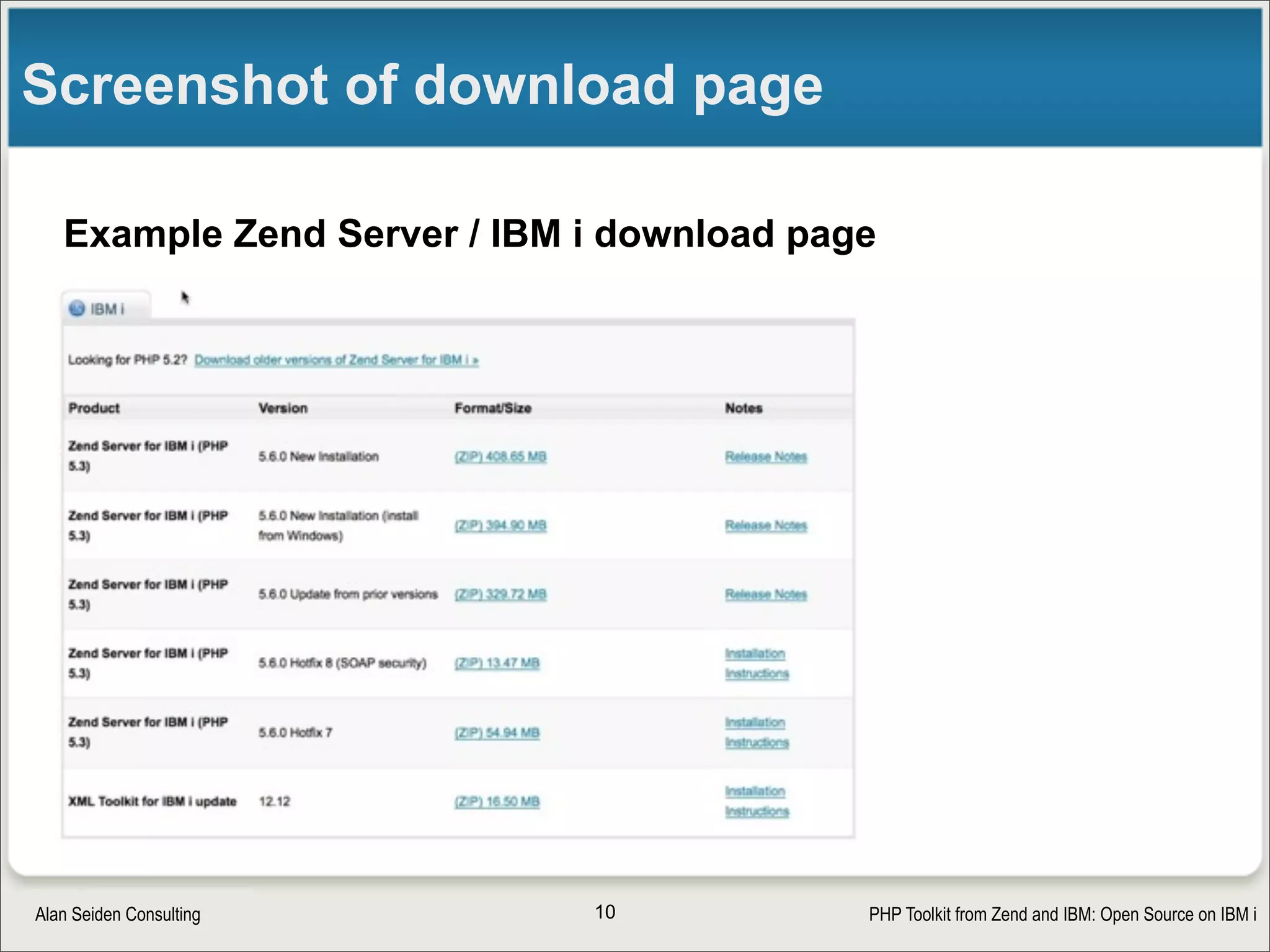Open Release Notes for Update from prior versions
The image size is (1270, 952).
(x=766, y=594)
